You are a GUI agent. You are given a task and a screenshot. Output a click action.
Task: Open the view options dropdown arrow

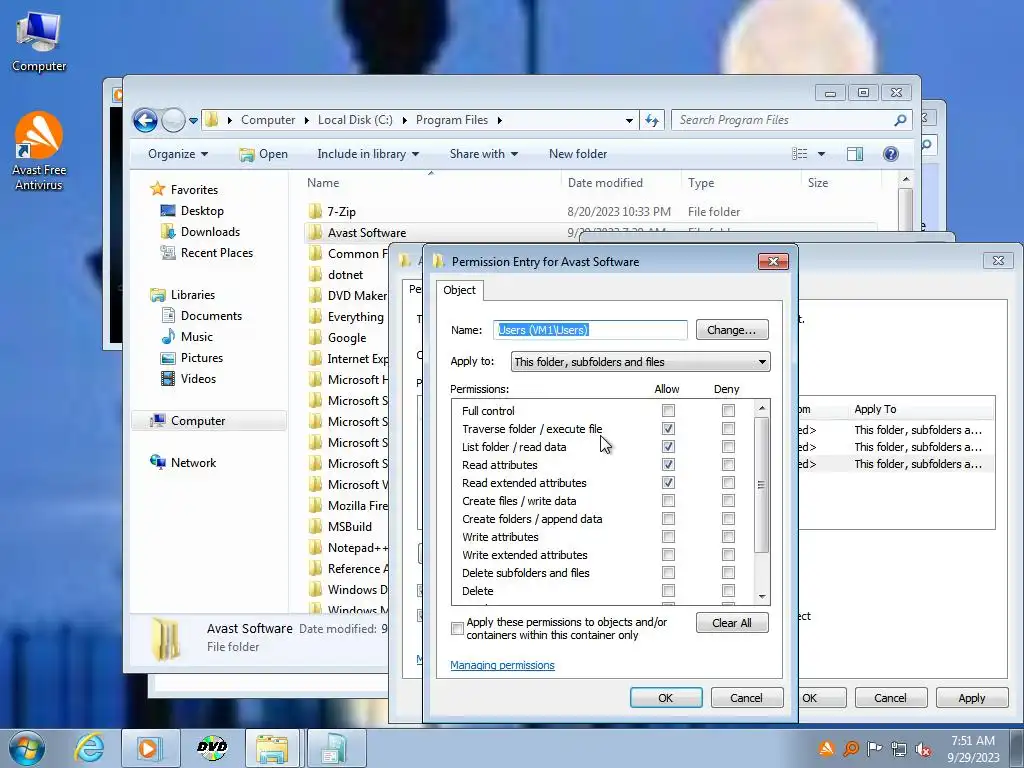[x=822, y=154]
